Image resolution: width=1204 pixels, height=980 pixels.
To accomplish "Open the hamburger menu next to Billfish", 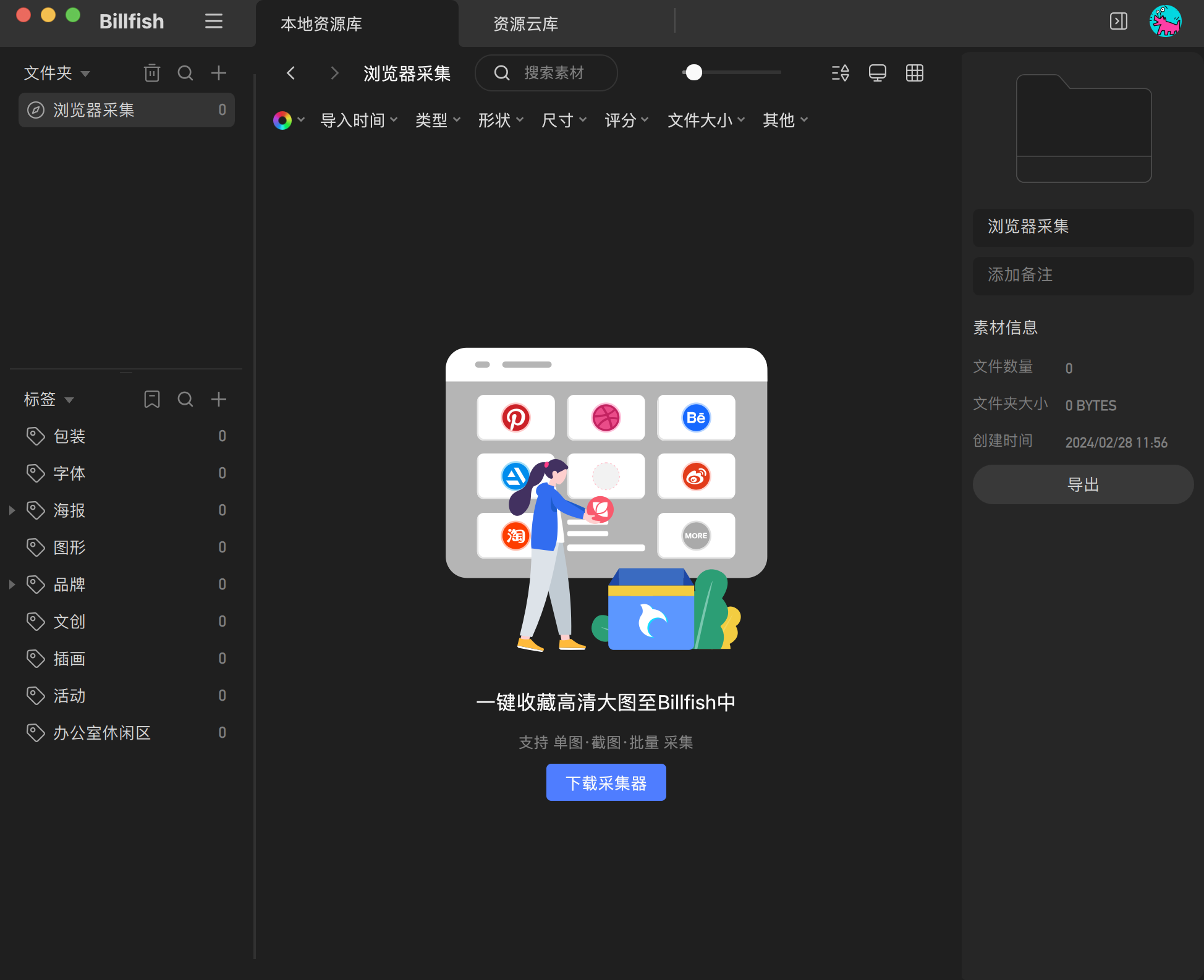I will (214, 22).
